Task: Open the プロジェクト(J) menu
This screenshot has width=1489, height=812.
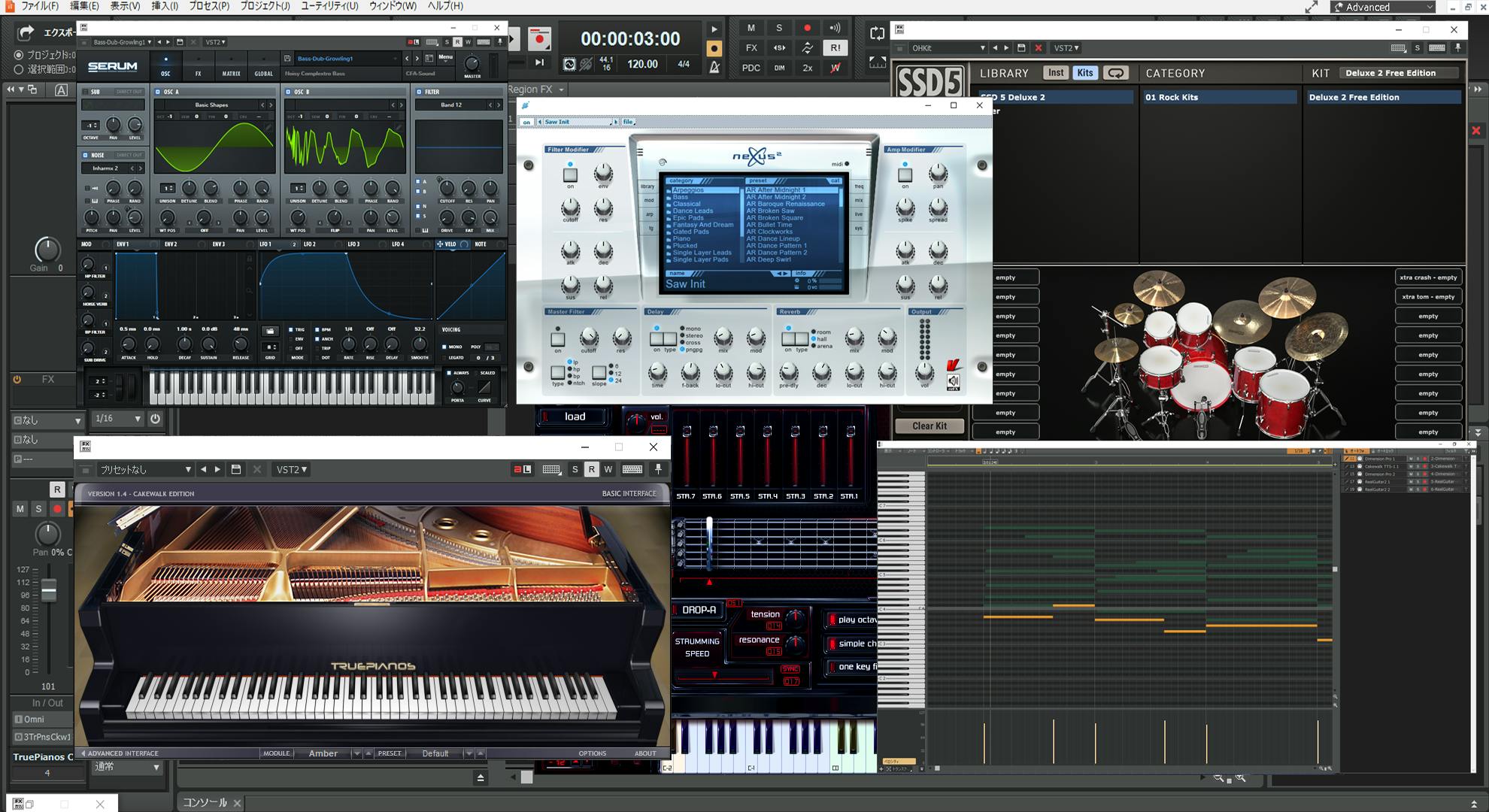Action: 265,6
